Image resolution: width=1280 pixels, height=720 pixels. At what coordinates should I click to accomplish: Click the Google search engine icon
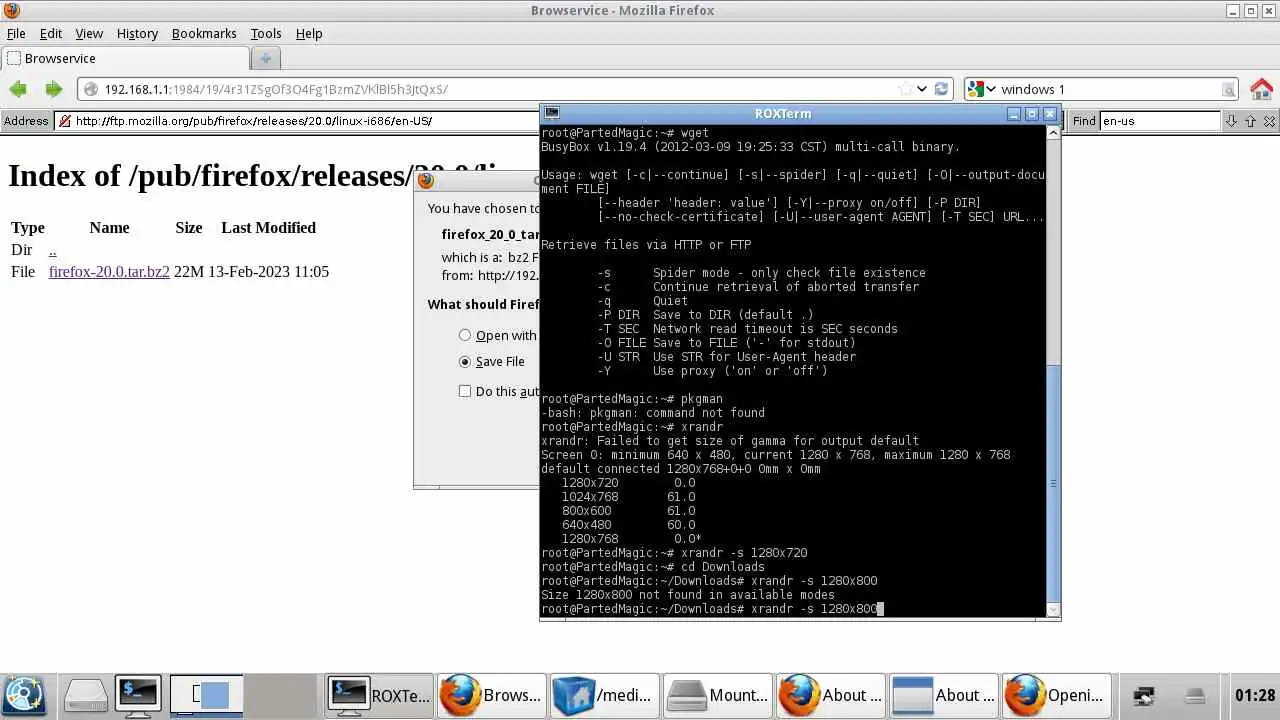pos(976,89)
